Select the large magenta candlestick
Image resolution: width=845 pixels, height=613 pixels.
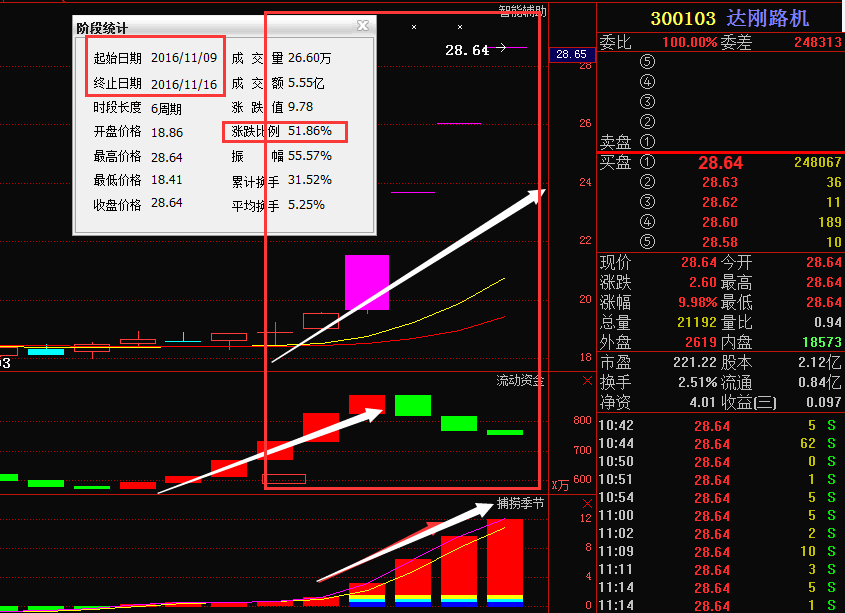click(366, 282)
